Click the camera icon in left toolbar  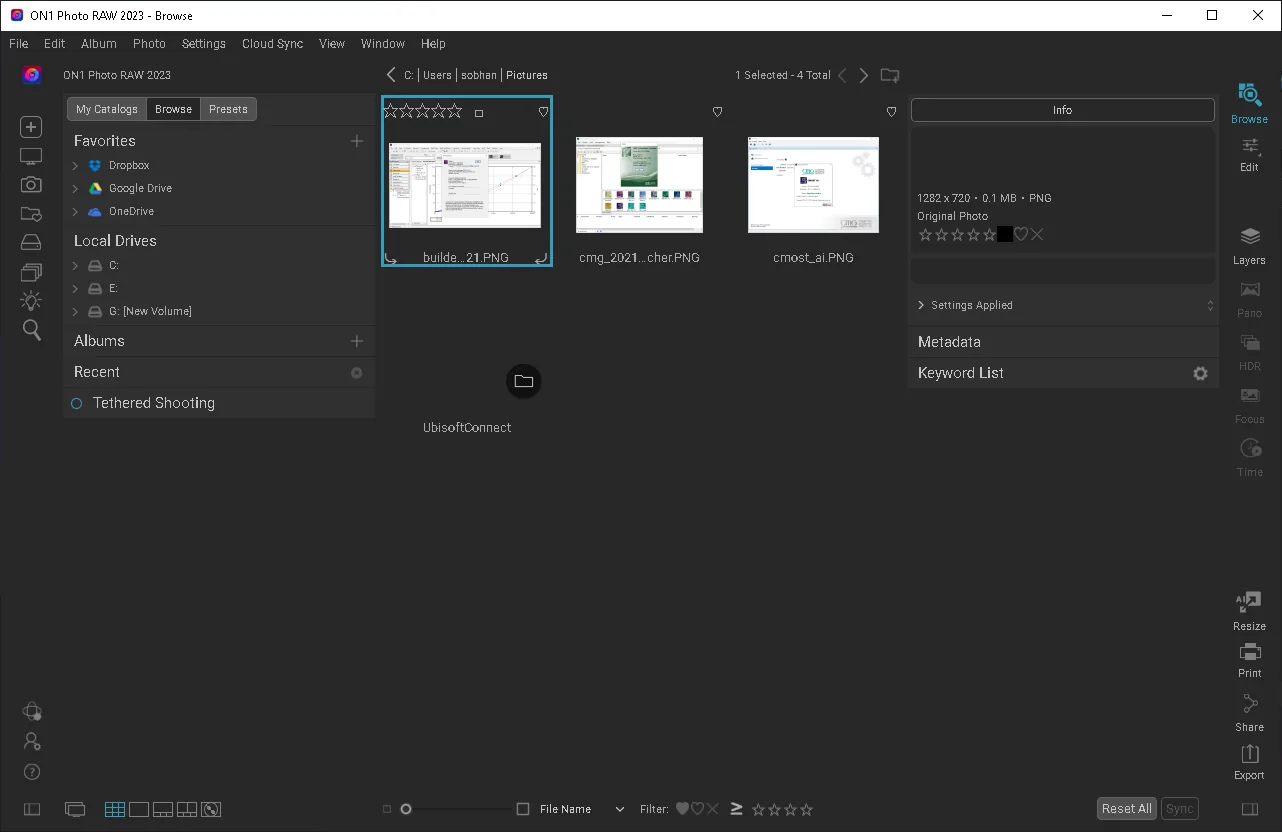click(x=31, y=185)
